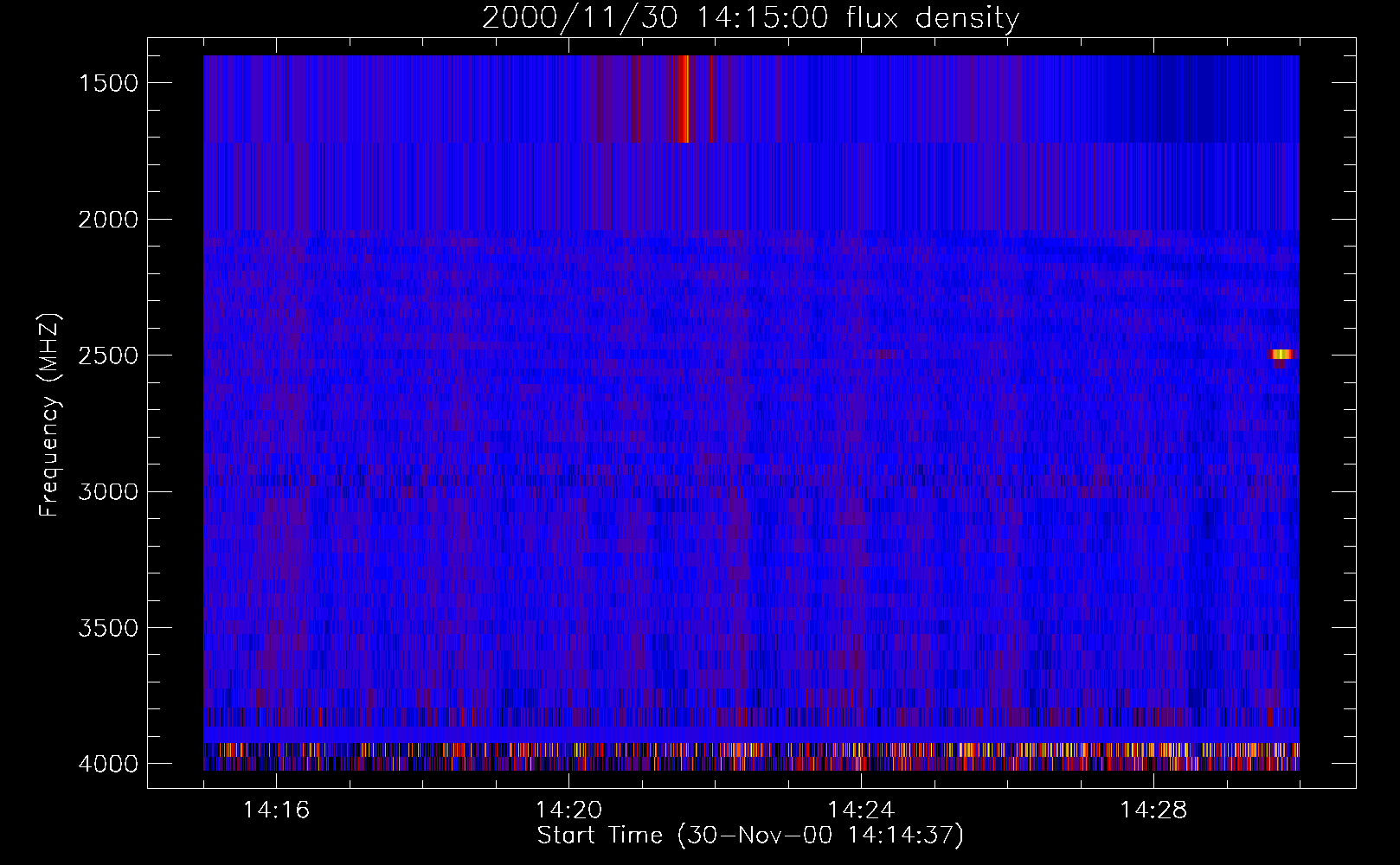Select the 2000 frequency axis label
The height and width of the screenshot is (865, 1400).
tap(108, 220)
